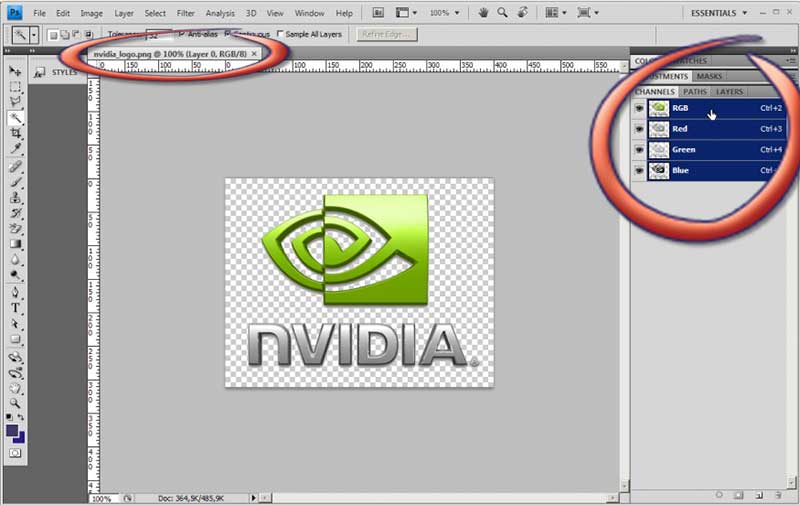Select the 3D Orbit tool
This screenshot has height=505, width=800.
[x=15, y=373]
